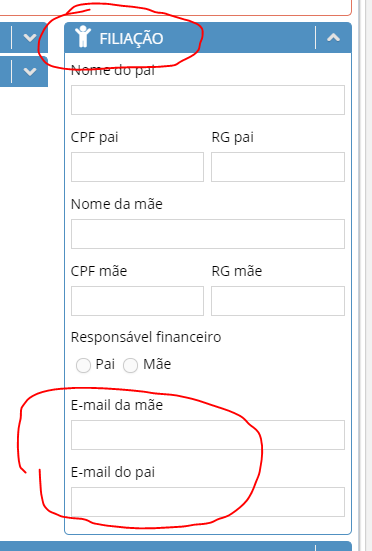Click the FILIAÇÃO header title
This screenshot has height=551, width=372.
pyautogui.click(x=131, y=38)
